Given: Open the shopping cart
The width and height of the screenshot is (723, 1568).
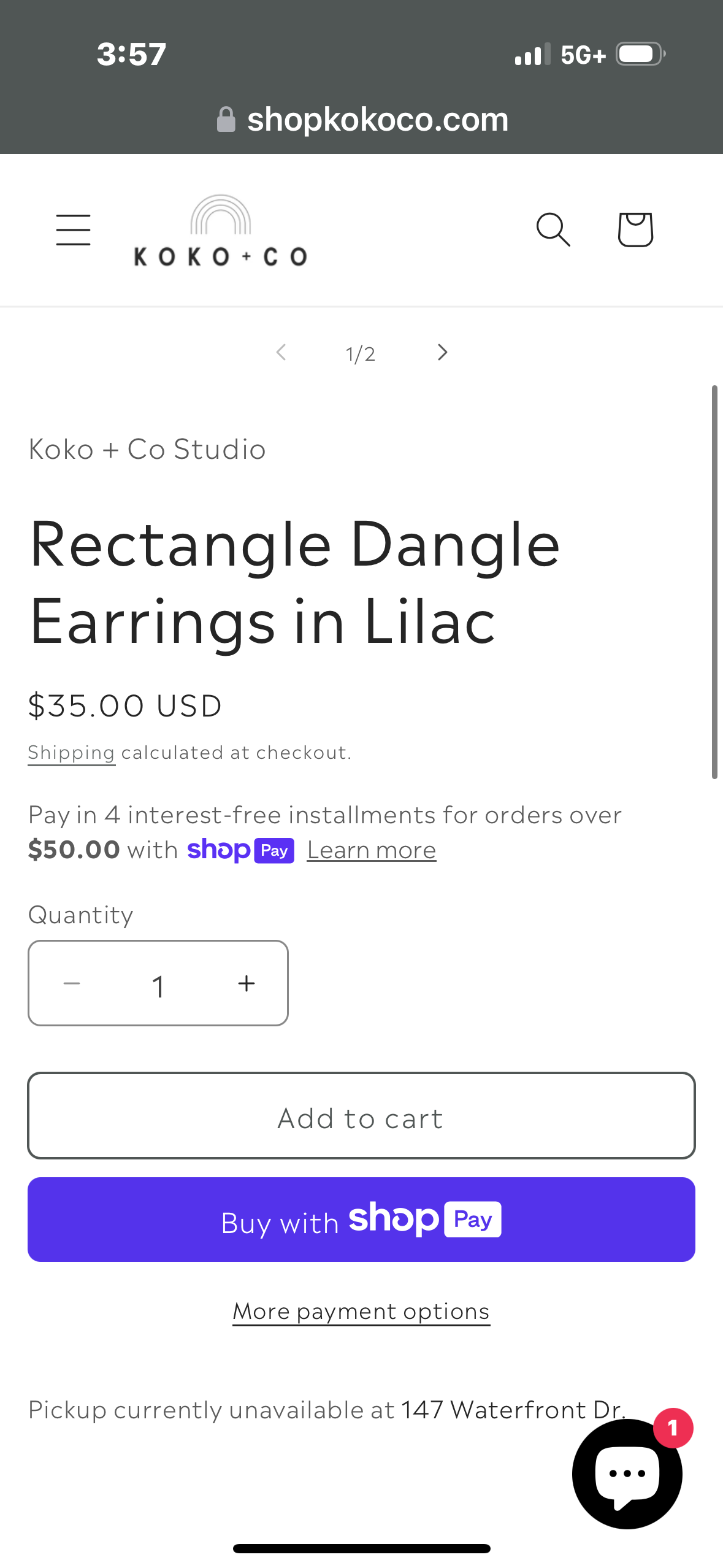Looking at the screenshot, I should click(x=635, y=230).
